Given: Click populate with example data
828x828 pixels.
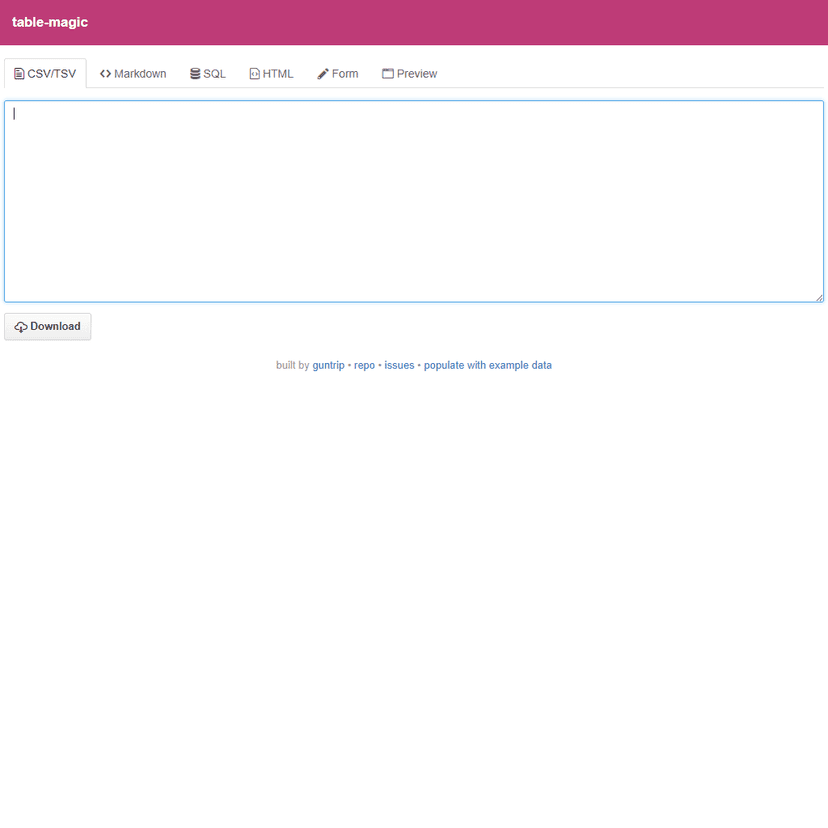Looking at the screenshot, I should point(487,366).
